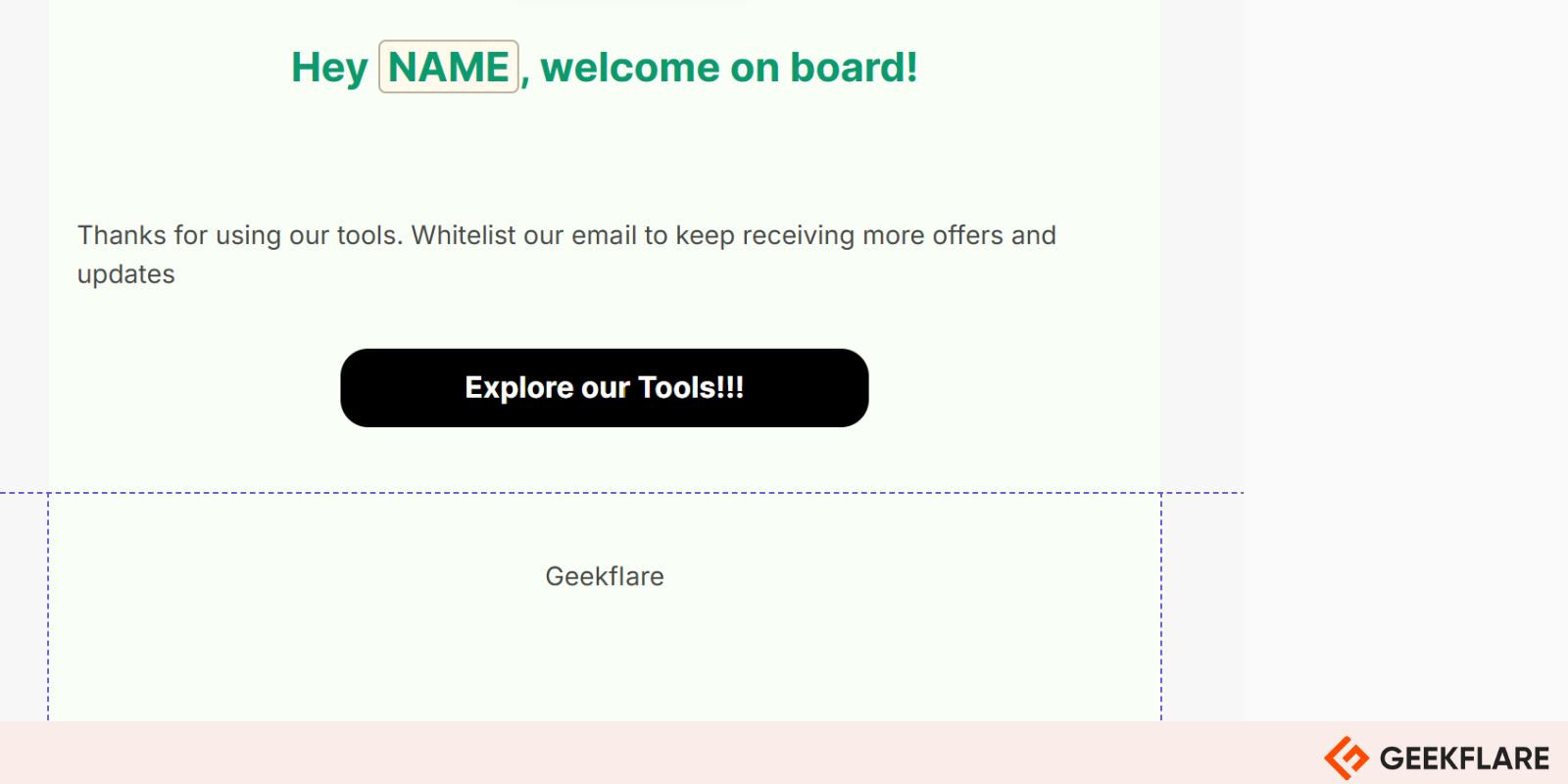Click the gray margin left of email canvas

click(x=24, y=245)
